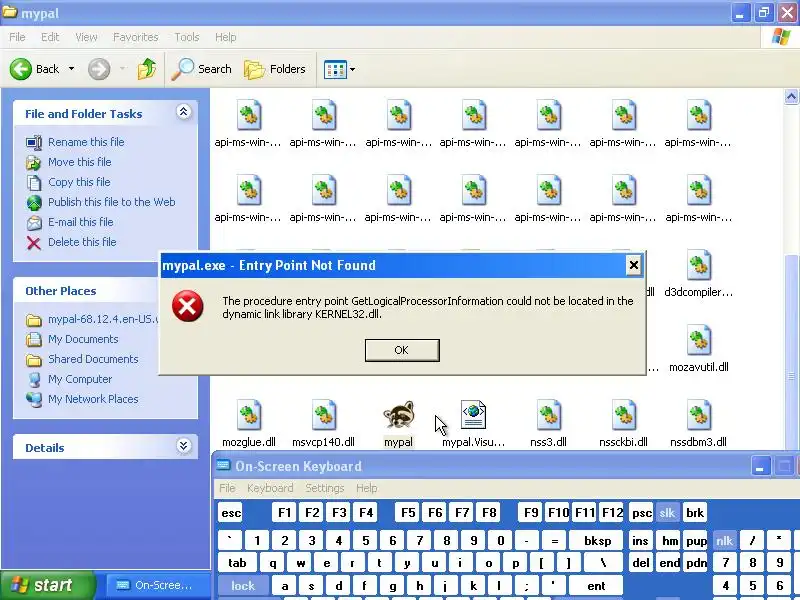
Task: Open the View menu in Explorer
Action: (86, 37)
